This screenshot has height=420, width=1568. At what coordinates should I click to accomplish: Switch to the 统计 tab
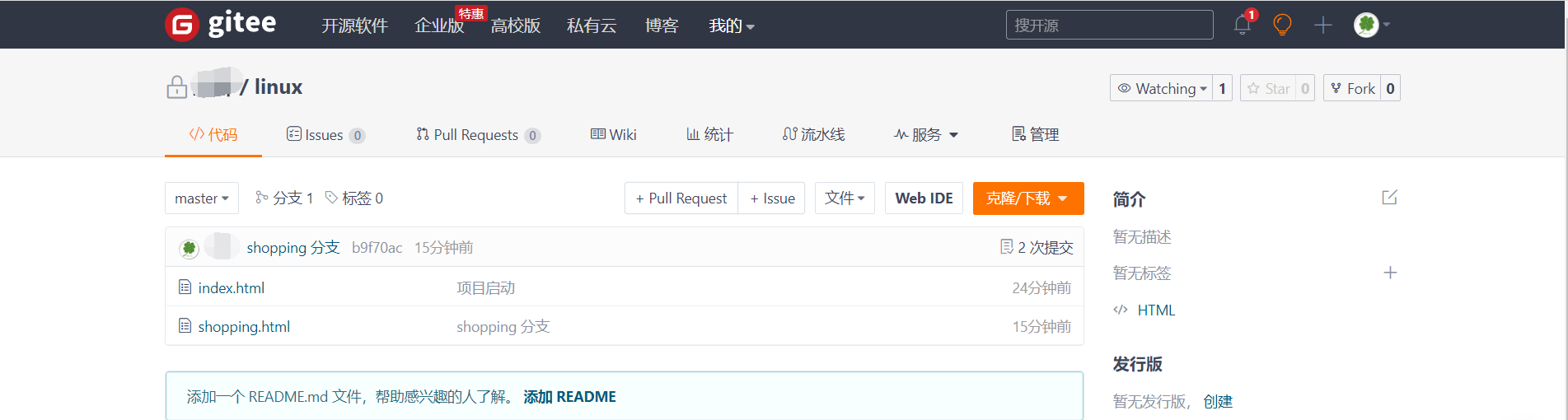pyautogui.click(x=710, y=134)
